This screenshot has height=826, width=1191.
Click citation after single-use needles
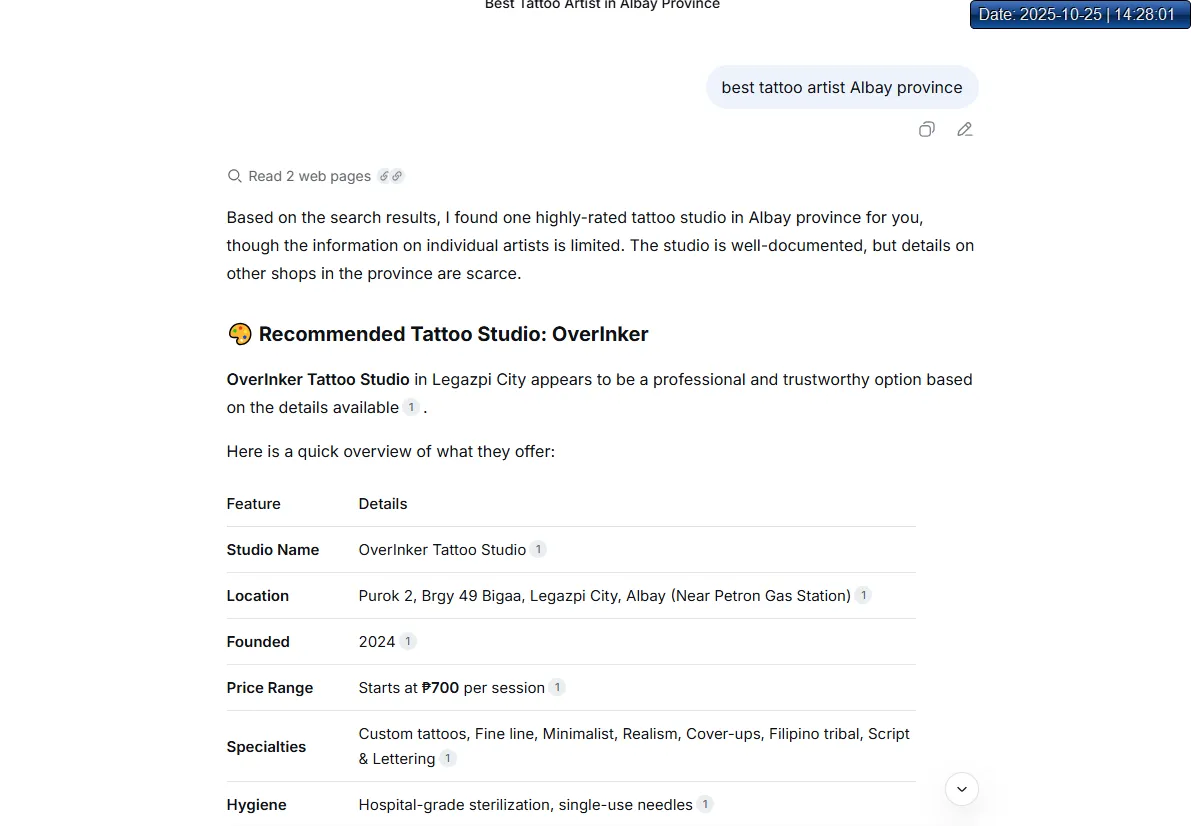[x=705, y=804]
